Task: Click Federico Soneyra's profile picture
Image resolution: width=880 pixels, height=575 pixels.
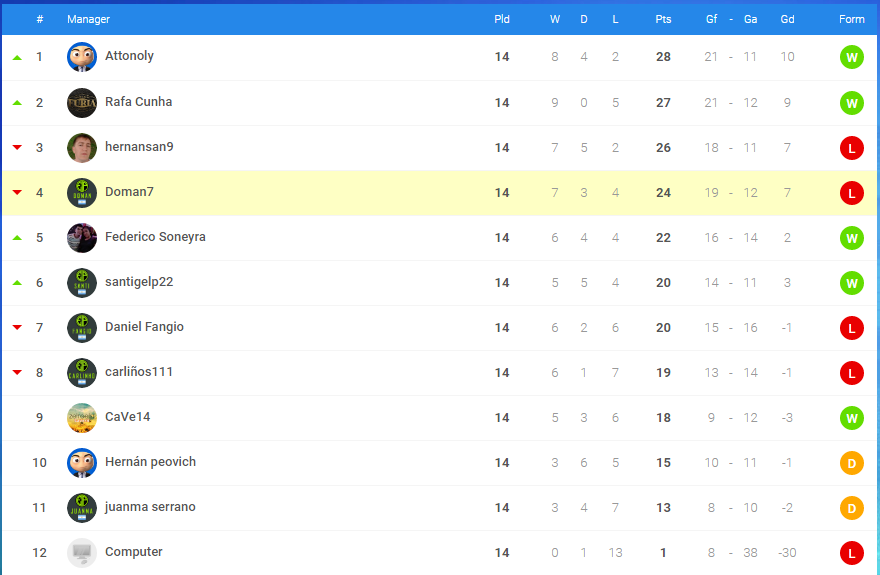Action: (x=82, y=238)
